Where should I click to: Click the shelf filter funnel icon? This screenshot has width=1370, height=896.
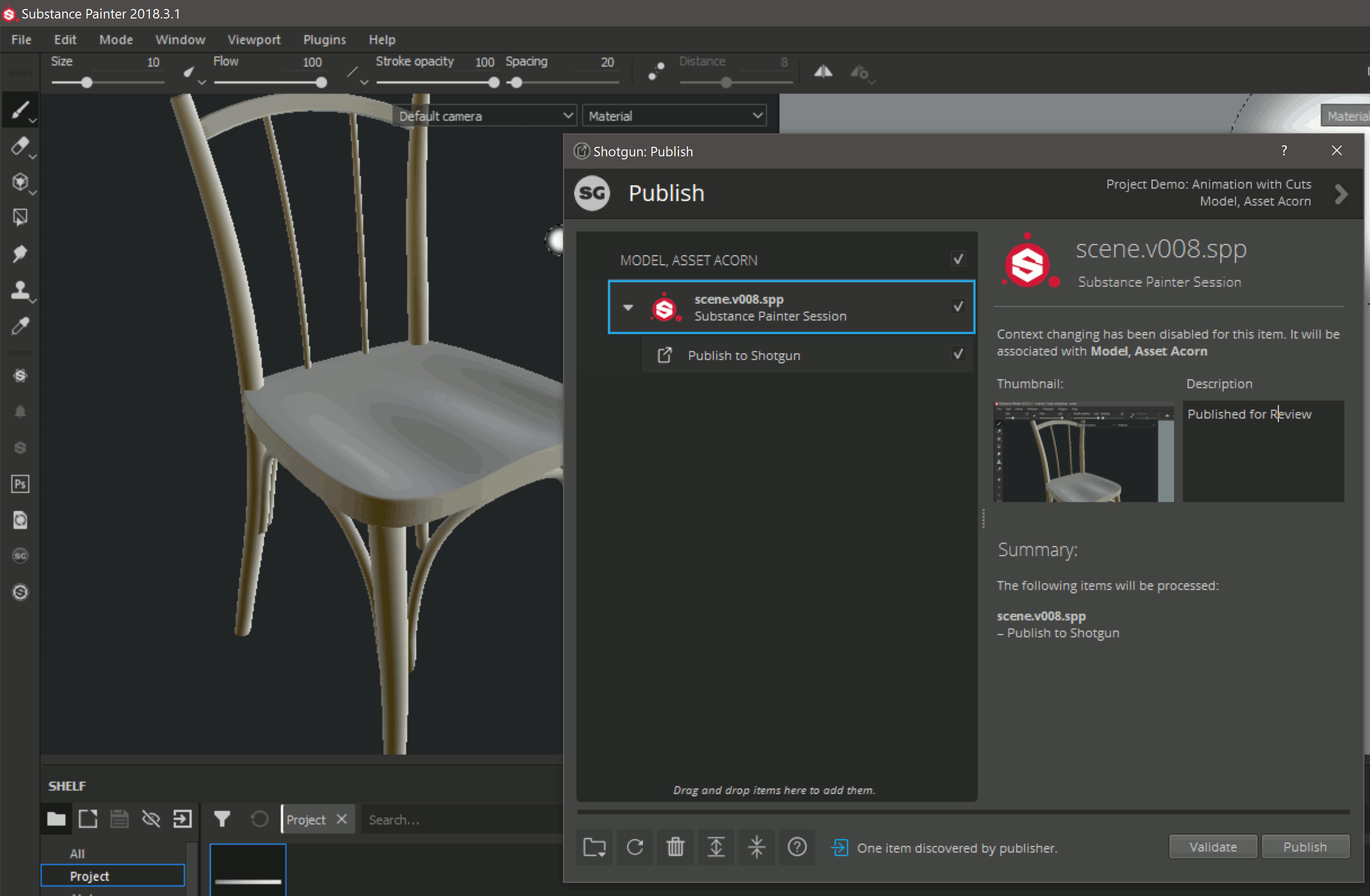pyautogui.click(x=222, y=818)
